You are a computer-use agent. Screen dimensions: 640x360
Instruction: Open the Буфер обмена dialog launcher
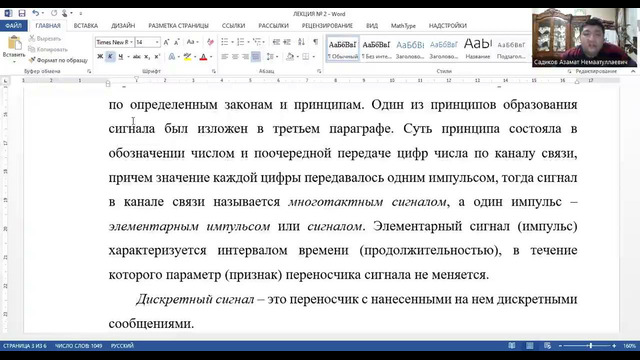[89, 71]
